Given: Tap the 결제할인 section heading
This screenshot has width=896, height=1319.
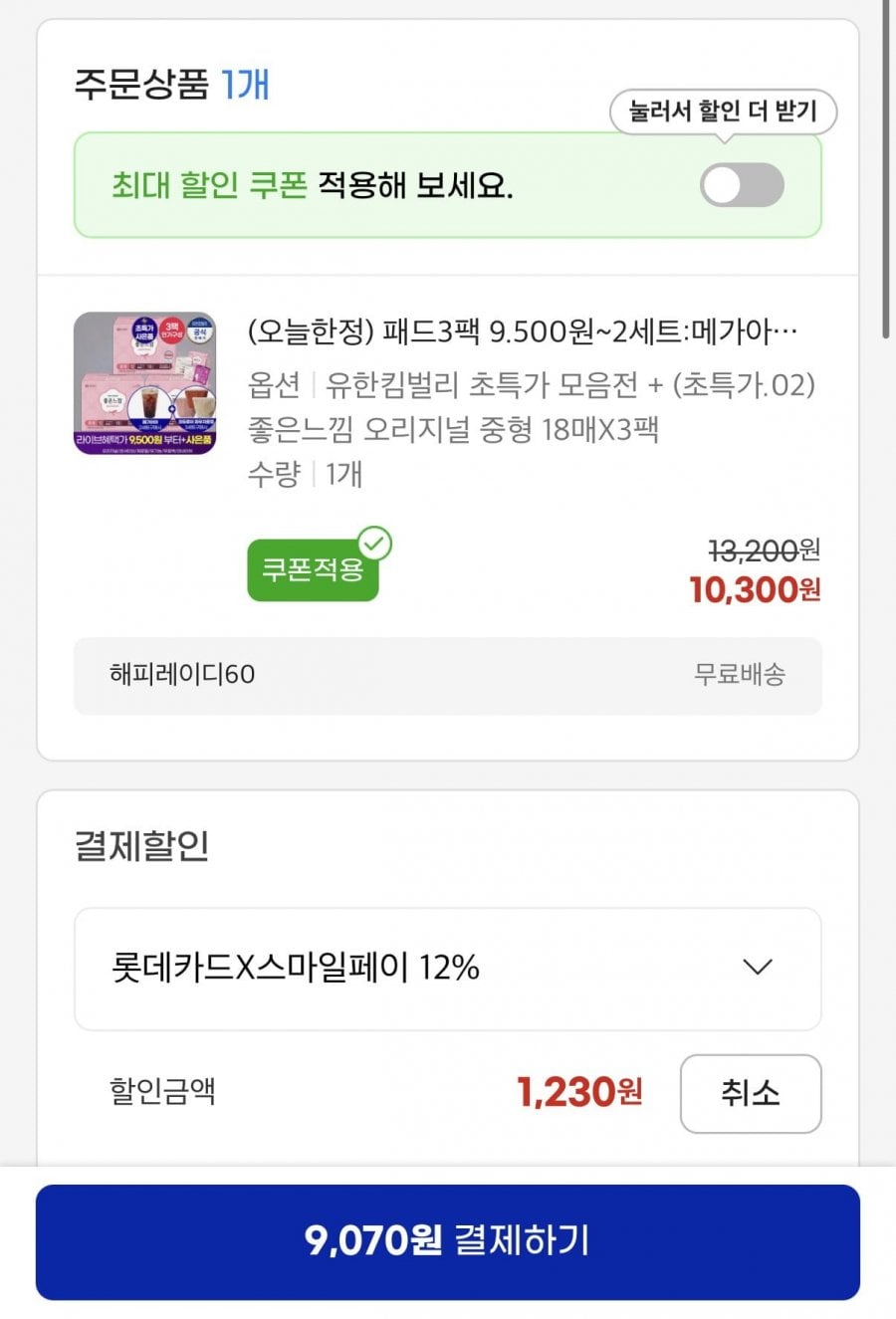Looking at the screenshot, I should point(141,845).
